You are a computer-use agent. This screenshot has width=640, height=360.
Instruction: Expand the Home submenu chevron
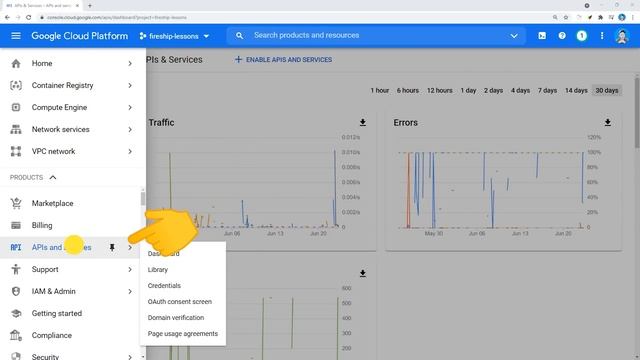click(x=130, y=63)
